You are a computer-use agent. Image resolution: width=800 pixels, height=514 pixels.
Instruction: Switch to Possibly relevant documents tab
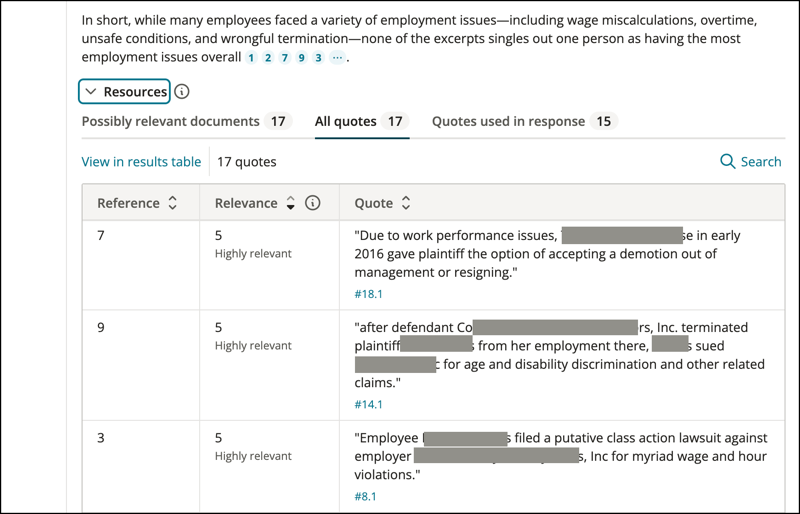click(x=187, y=121)
